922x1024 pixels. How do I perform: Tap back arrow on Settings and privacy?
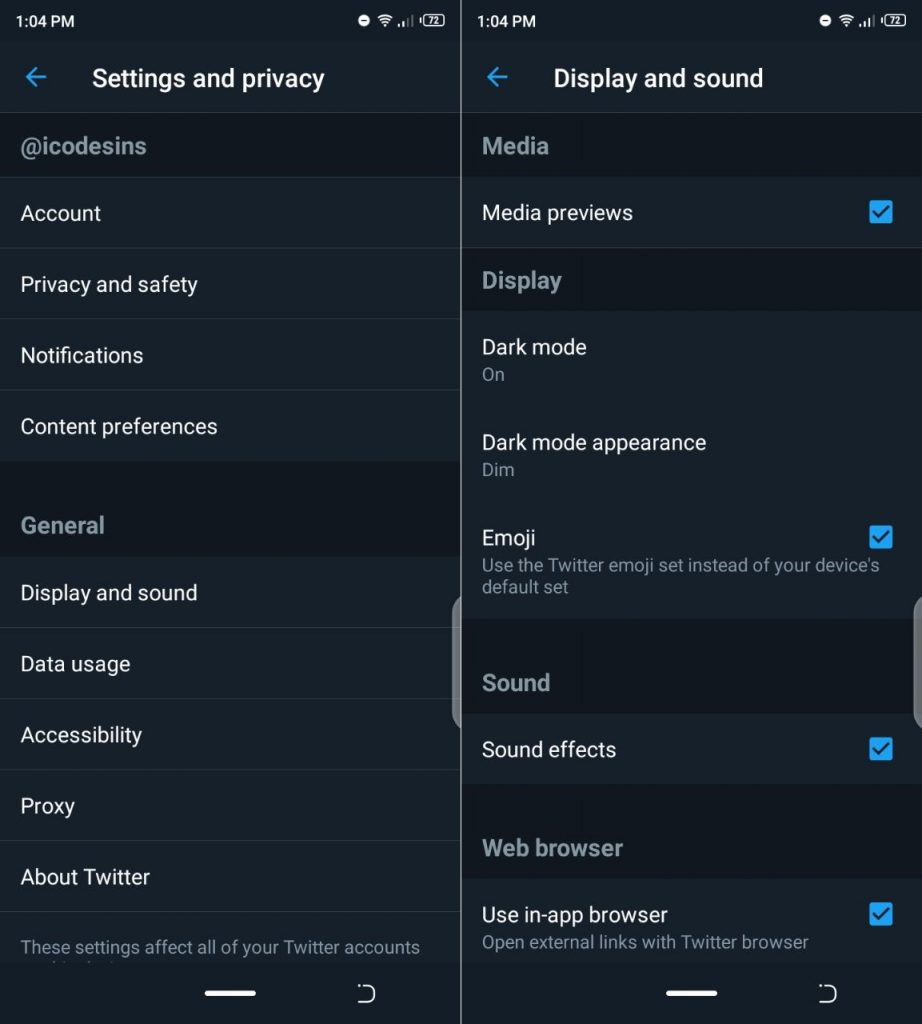point(36,78)
